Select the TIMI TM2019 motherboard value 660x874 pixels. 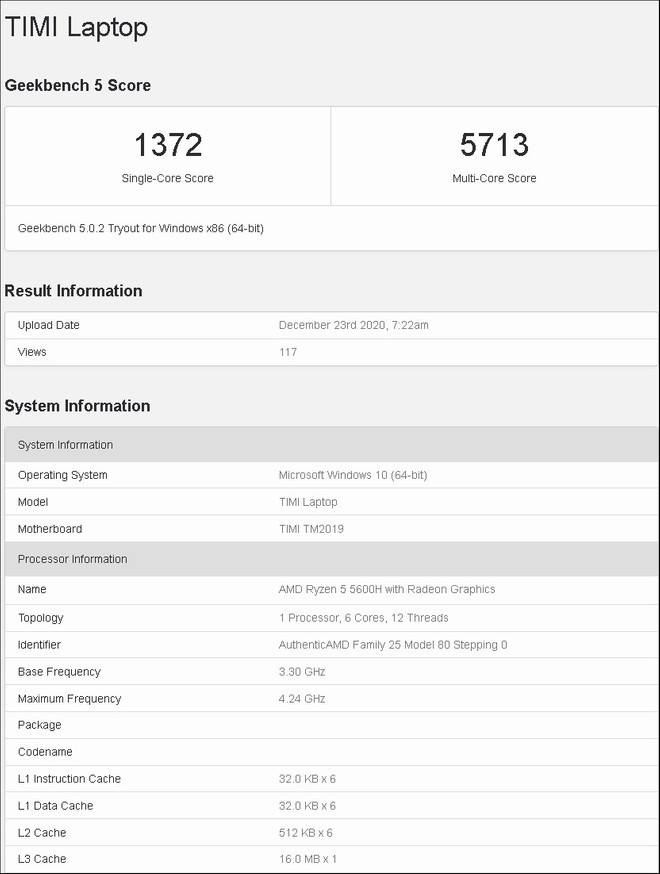coord(311,528)
